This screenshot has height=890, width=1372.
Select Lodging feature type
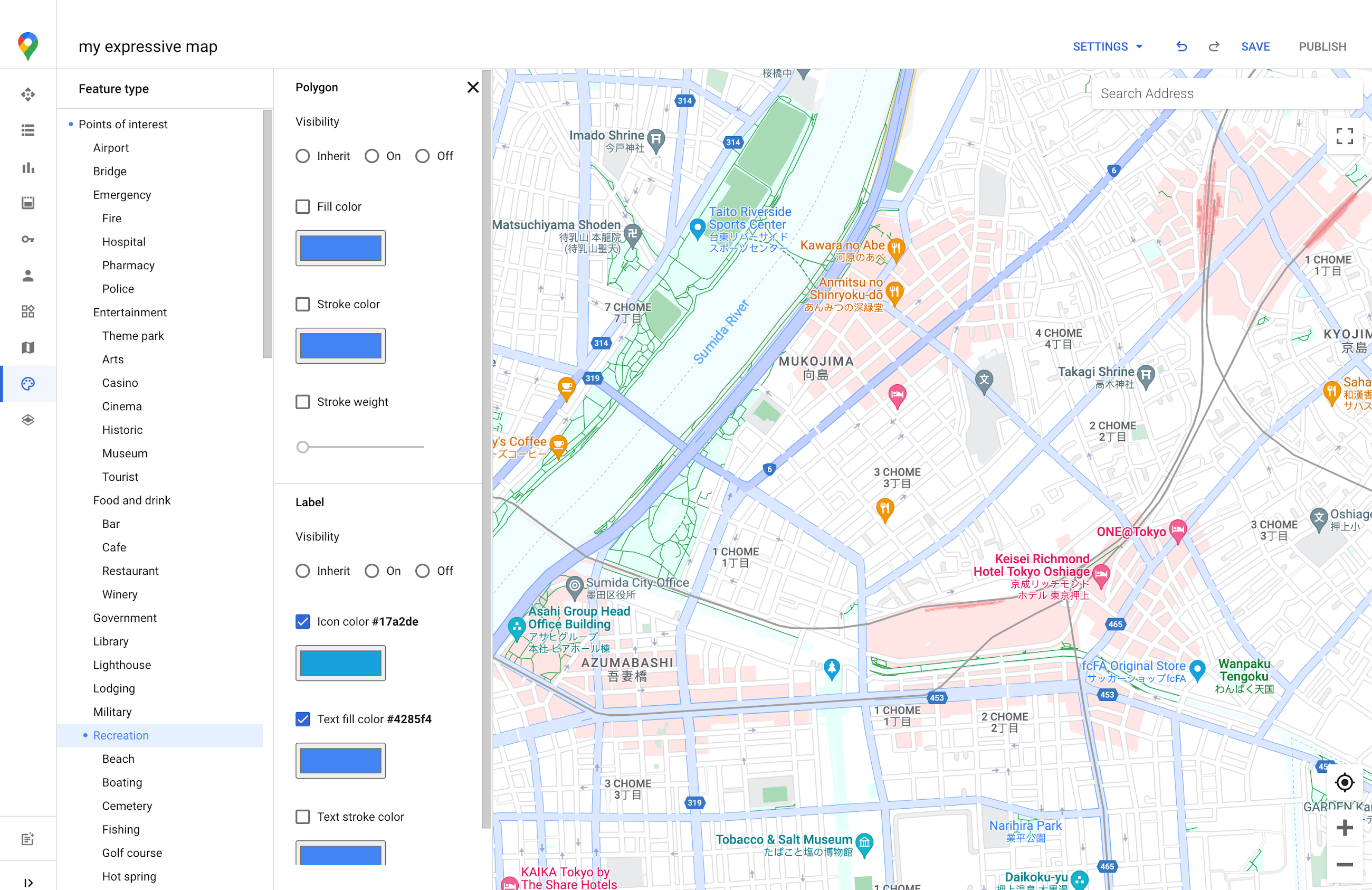pyautogui.click(x=114, y=688)
